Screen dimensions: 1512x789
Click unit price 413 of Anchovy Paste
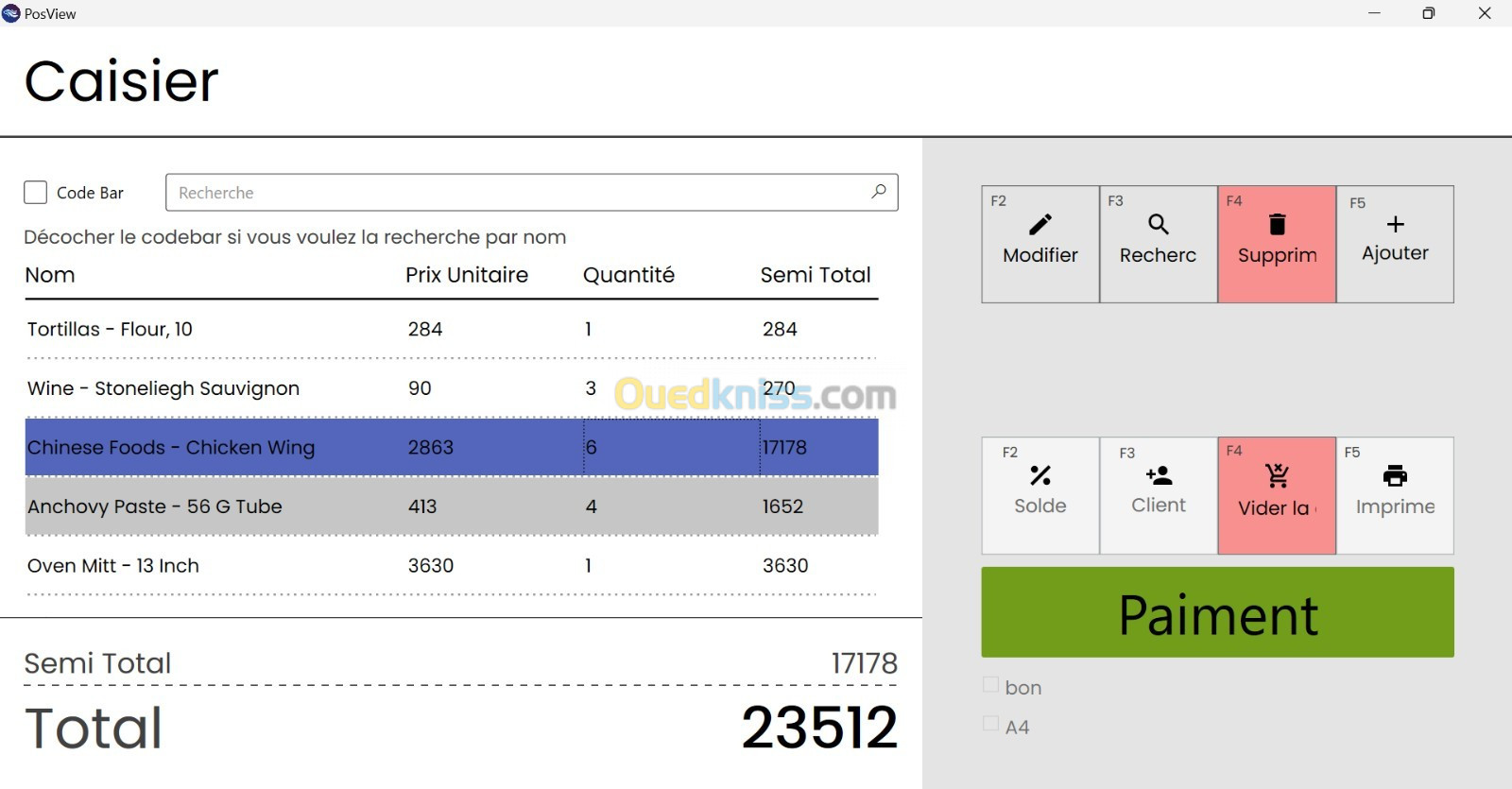point(422,506)
